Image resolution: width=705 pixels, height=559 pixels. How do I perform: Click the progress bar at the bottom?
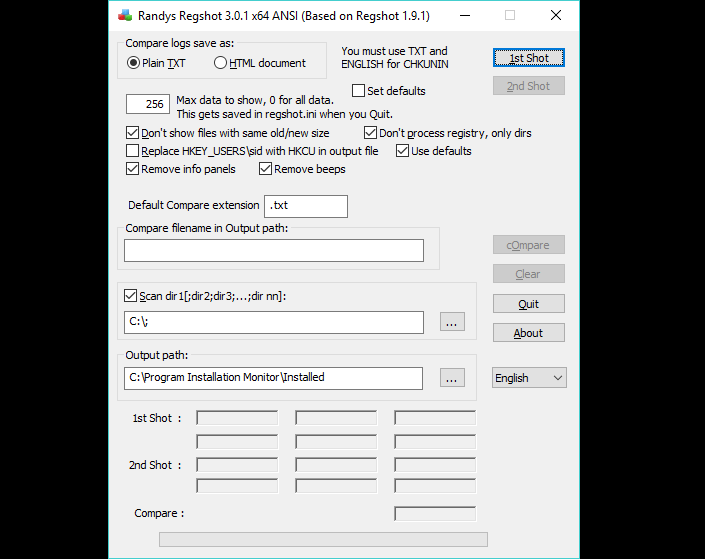(323, 540)
